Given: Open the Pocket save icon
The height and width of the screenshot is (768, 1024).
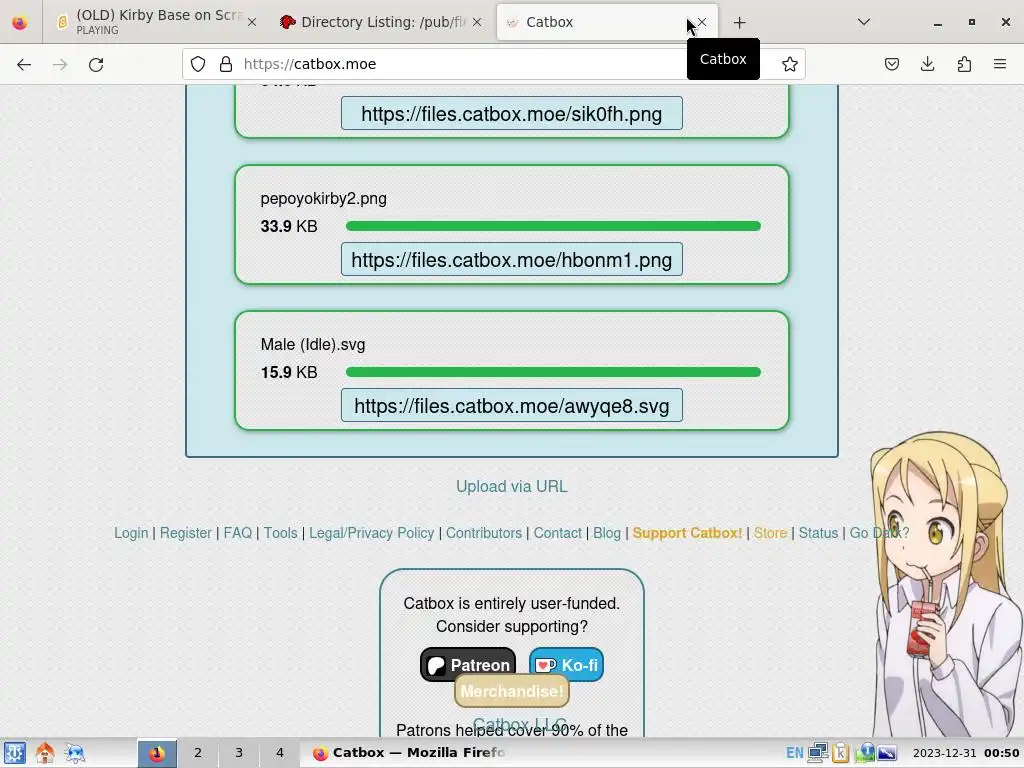Looking at the screenshot, I should (x=892, y=64).
